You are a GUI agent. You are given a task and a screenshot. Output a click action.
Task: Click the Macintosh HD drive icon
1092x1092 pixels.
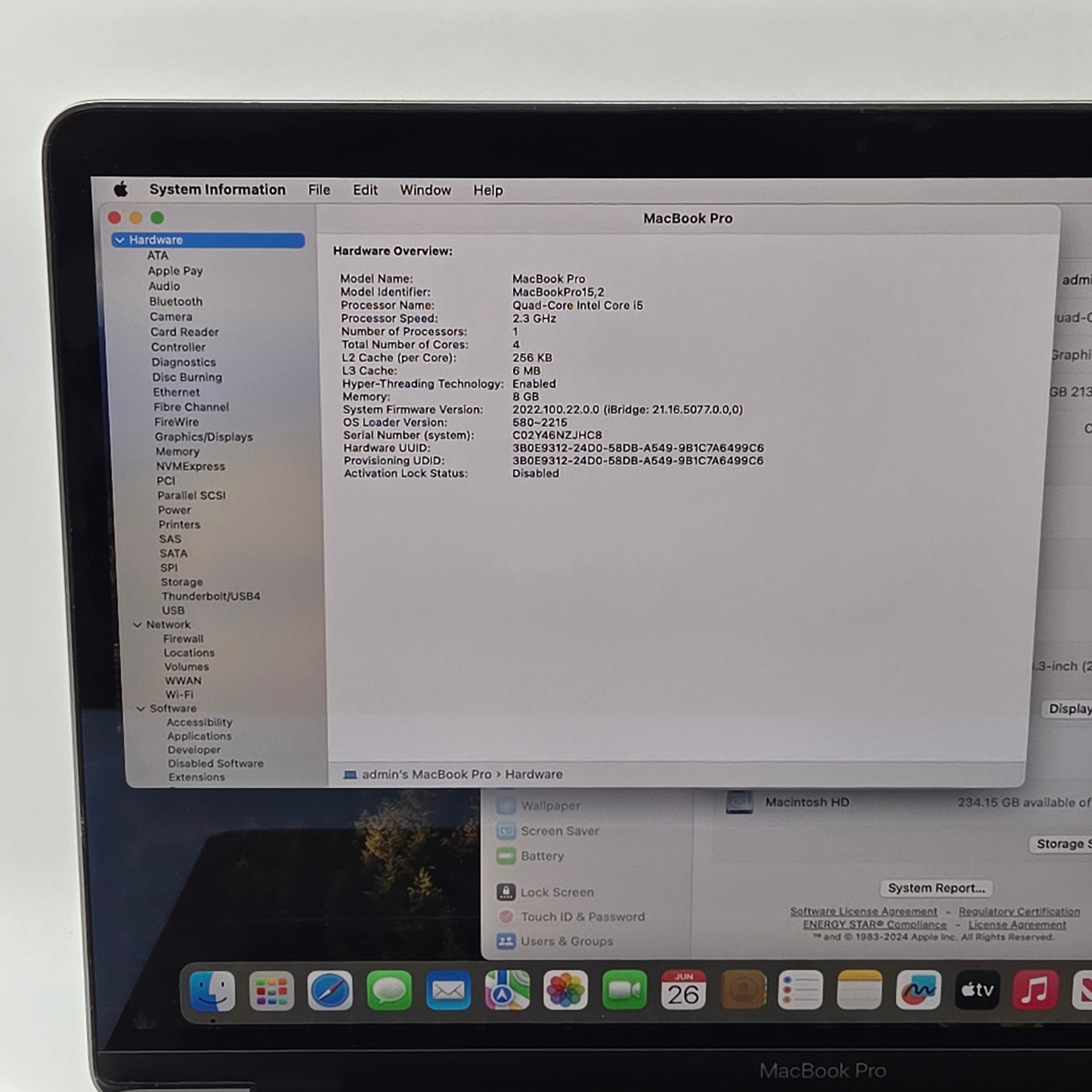tap(739, 803)
